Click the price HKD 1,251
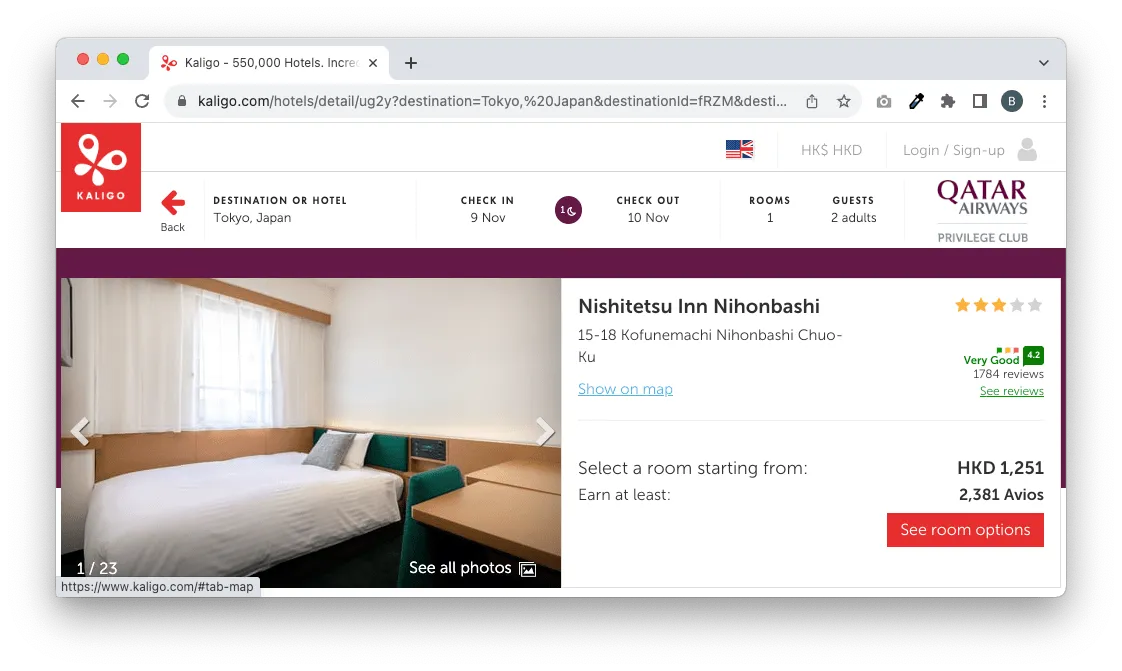This screenshot has height=671, width=1122. 1000,468
